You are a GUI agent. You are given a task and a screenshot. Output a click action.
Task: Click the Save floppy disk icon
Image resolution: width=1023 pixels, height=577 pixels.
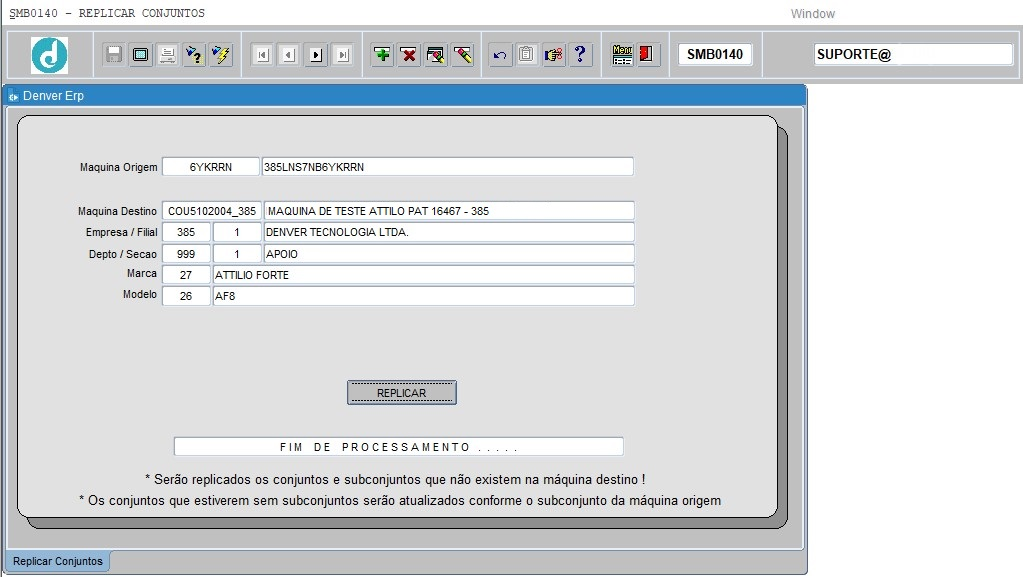114,55
